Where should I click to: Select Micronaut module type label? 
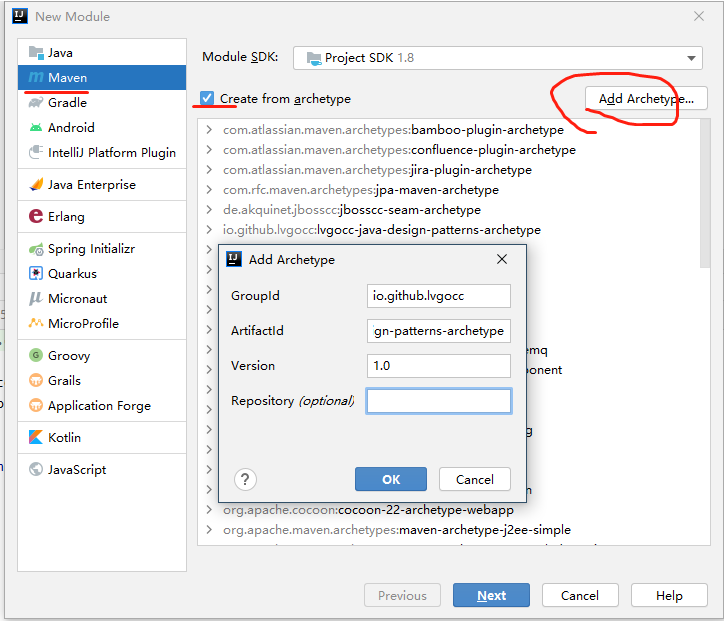click(x=78, y=299)
